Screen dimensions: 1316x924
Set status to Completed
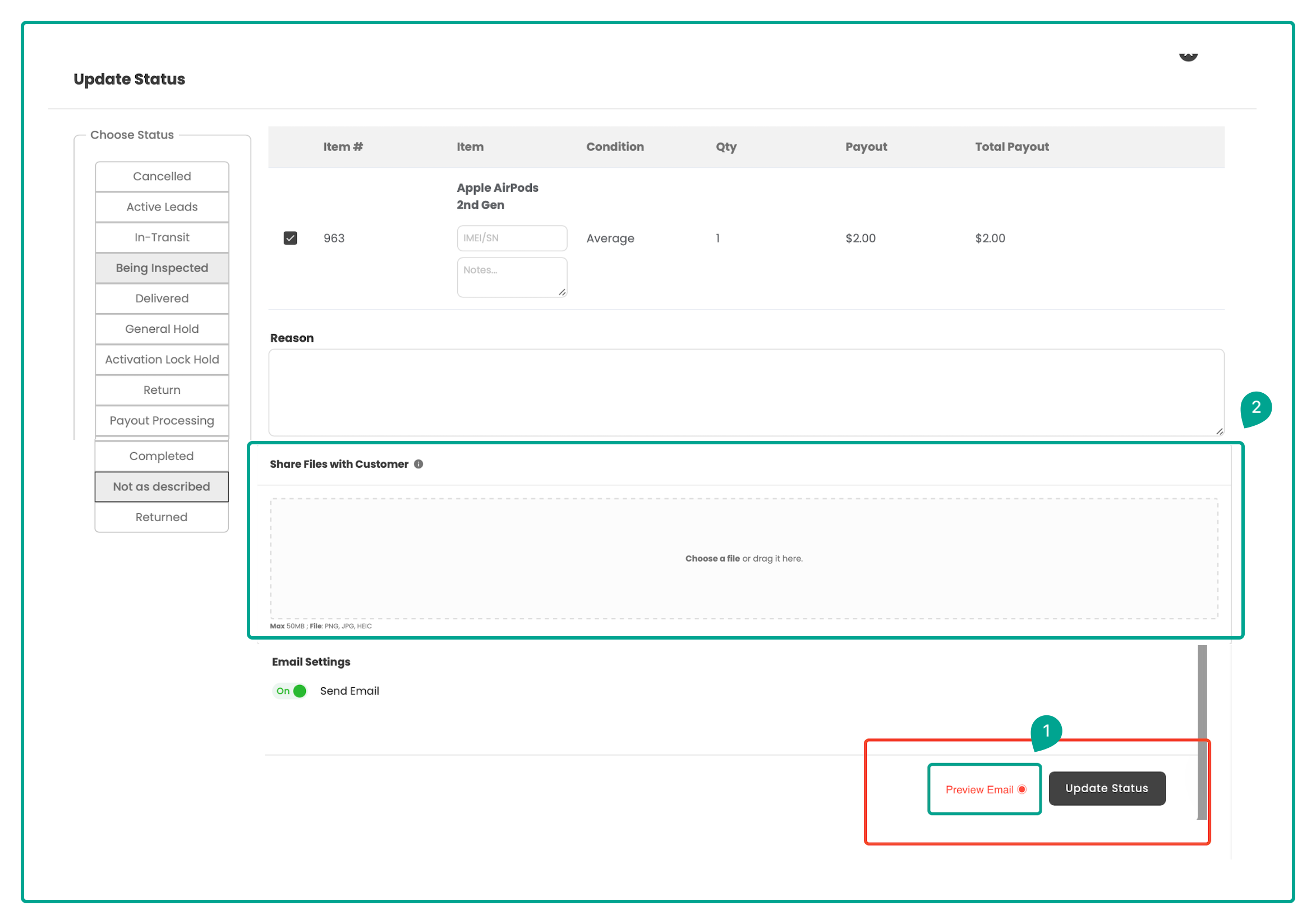(162, 456)
